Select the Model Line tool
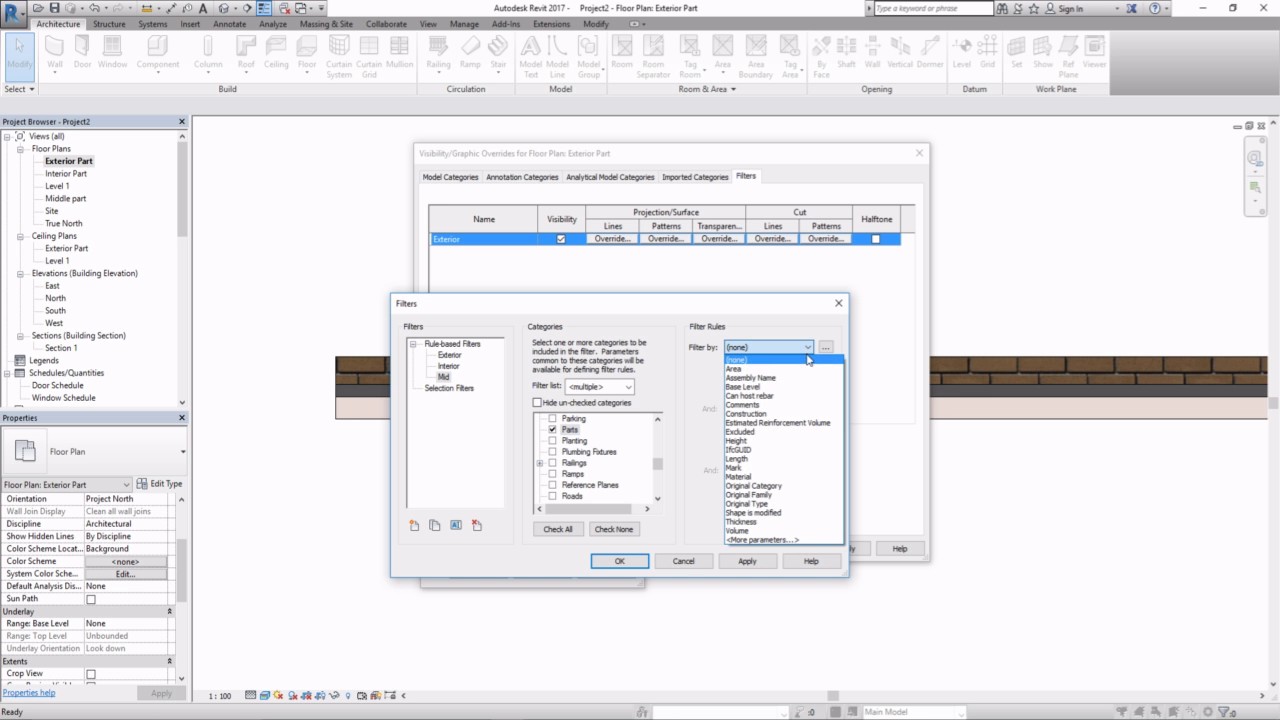The height and width of the screenshot is (720, 1280). pos(558,57)
